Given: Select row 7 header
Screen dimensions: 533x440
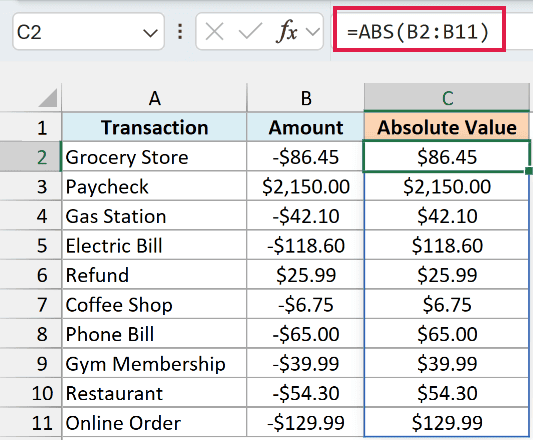Looking at the screenshot, I should 31,305.
